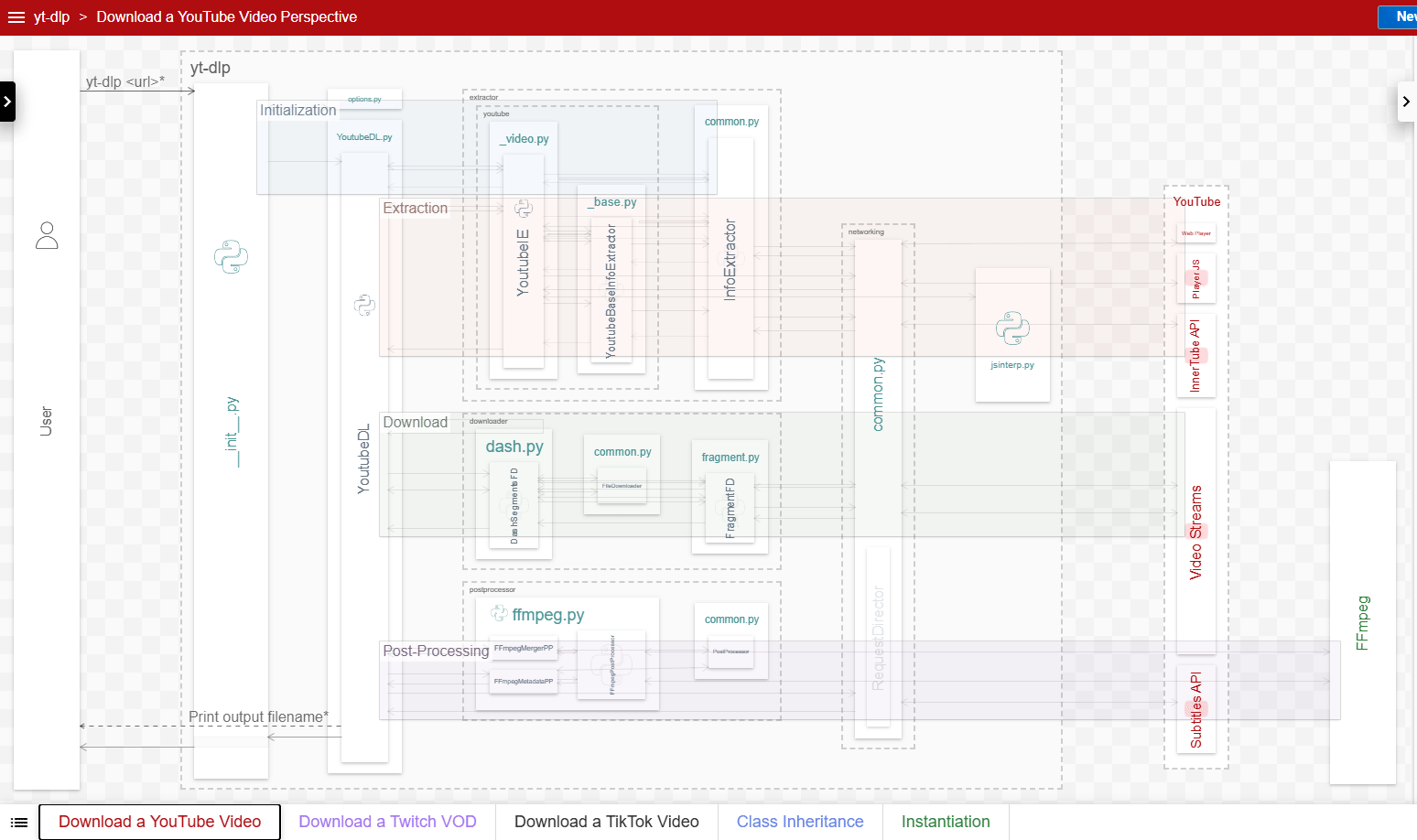Select the Download step label

[416, 422]
